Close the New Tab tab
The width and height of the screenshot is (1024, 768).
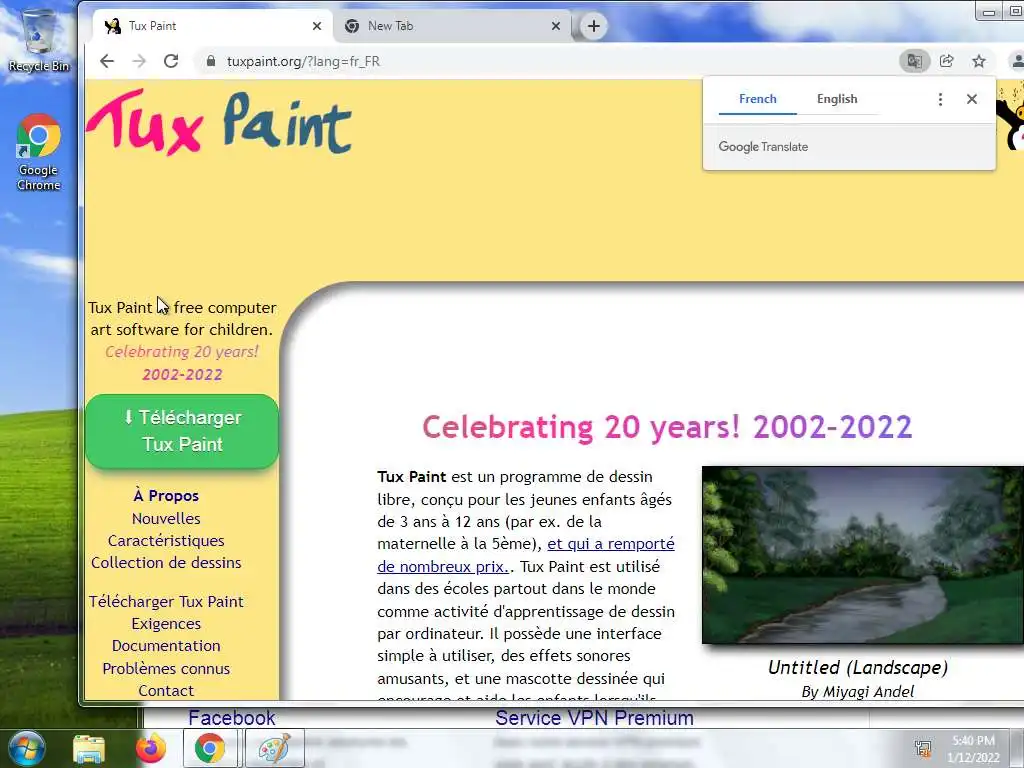[x=556, y=26]
